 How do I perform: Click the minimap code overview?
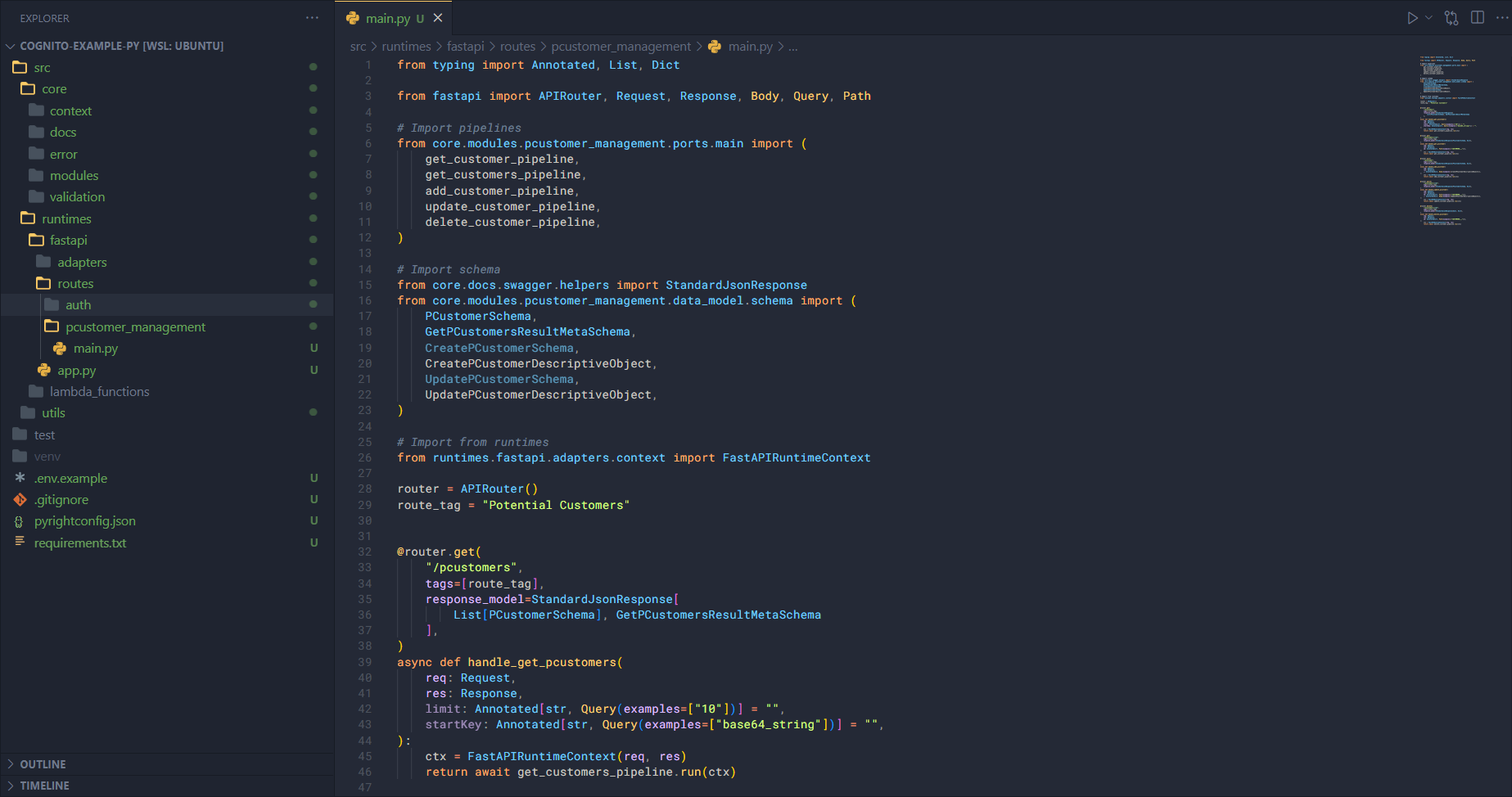click(x=1449, y=139)
